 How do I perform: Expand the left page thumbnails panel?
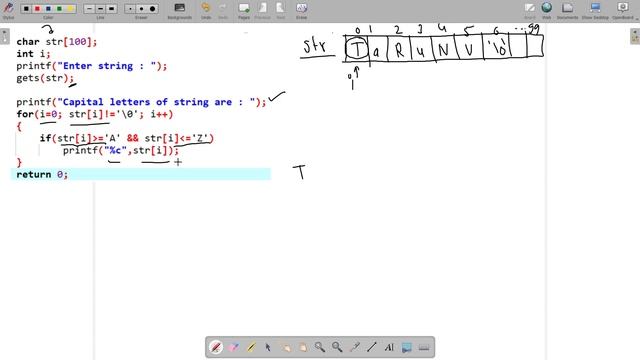click(4, 37)
